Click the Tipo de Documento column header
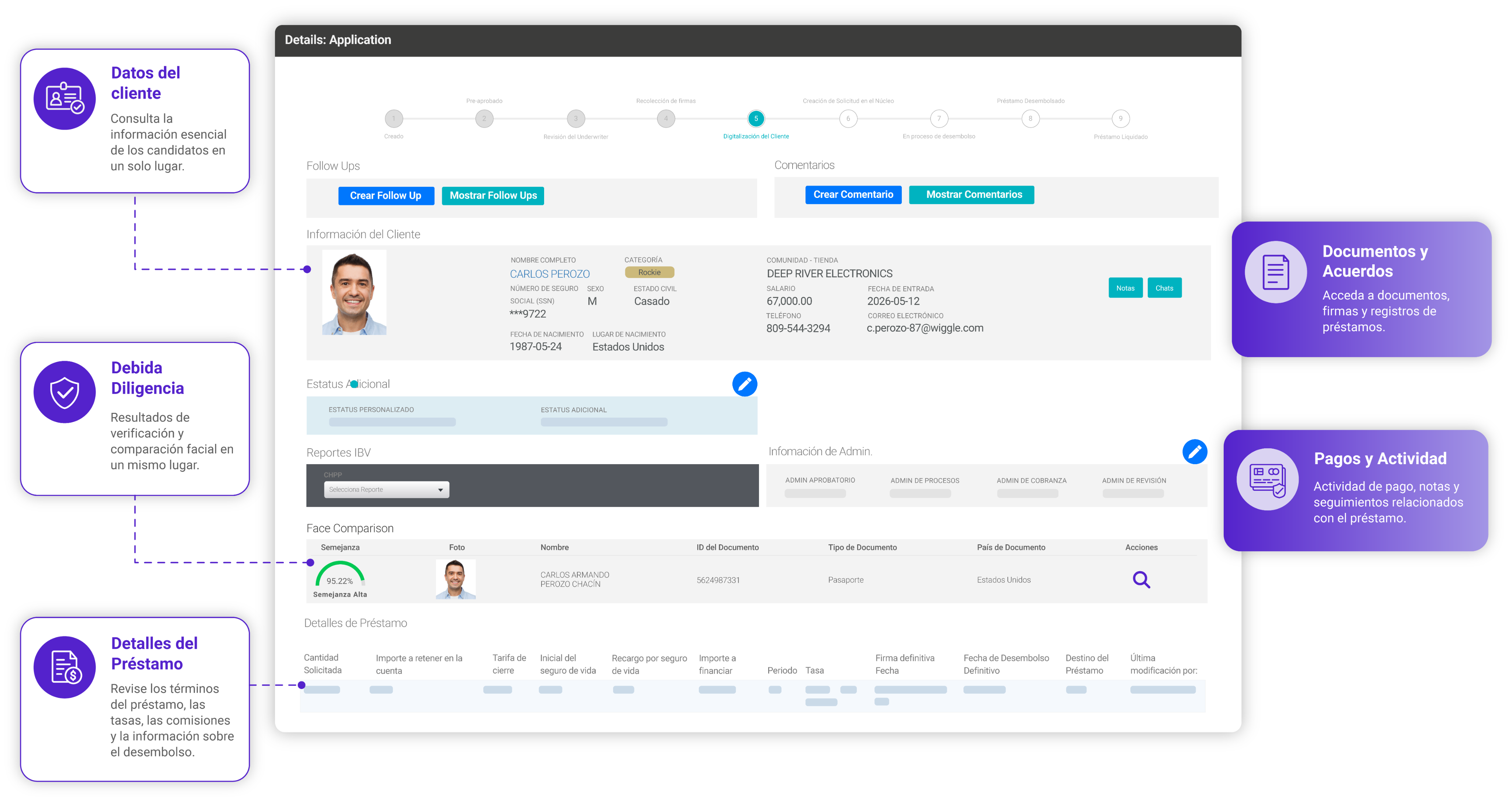Image resolution: width=1512 pixels, height=802 pixels. (x=862, y=547)
